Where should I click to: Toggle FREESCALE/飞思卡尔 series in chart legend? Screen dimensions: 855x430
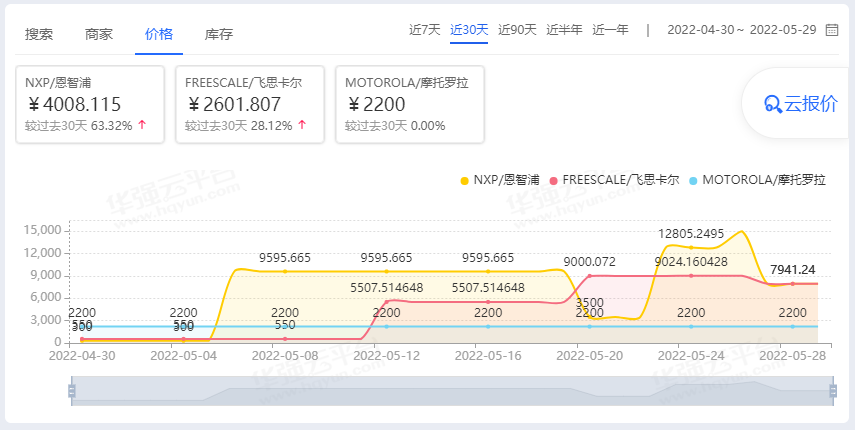click(x=615, y=180)
